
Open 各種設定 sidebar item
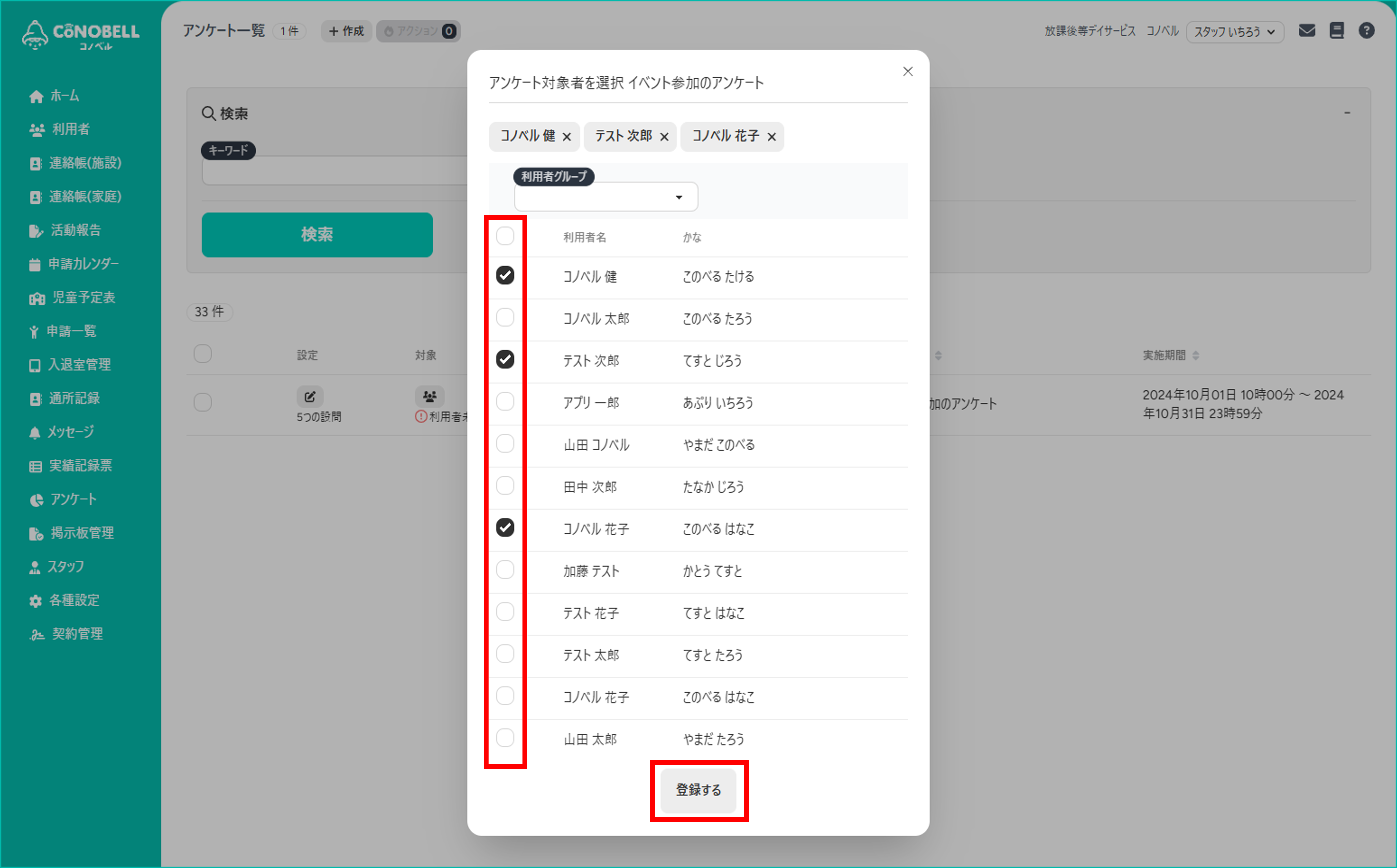[x=64, y=600]
